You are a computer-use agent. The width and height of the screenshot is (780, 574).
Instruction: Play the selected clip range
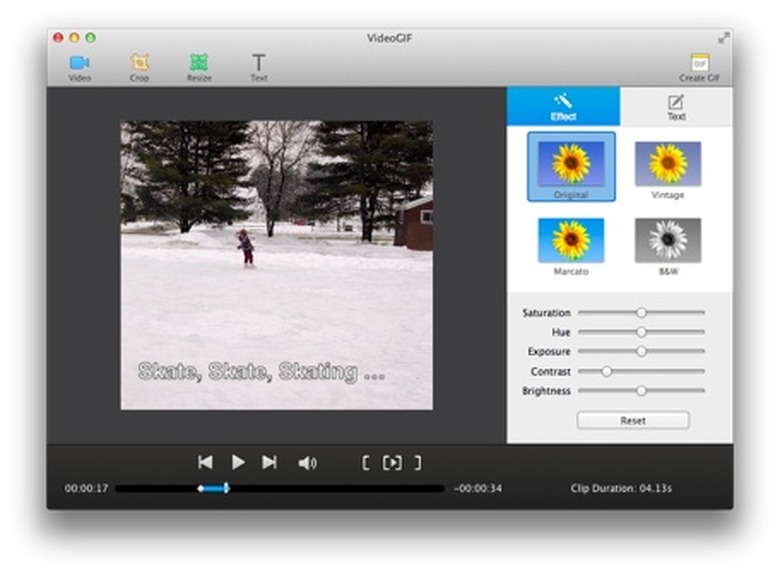(392, 462)
